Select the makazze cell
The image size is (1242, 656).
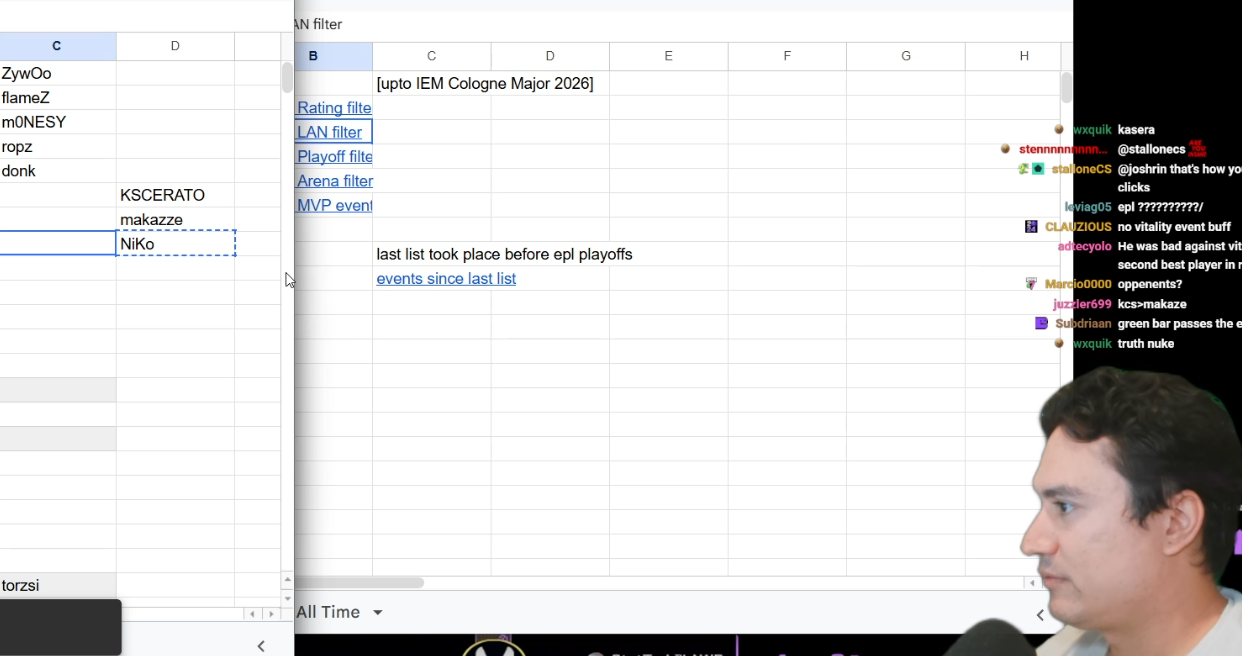175,220
